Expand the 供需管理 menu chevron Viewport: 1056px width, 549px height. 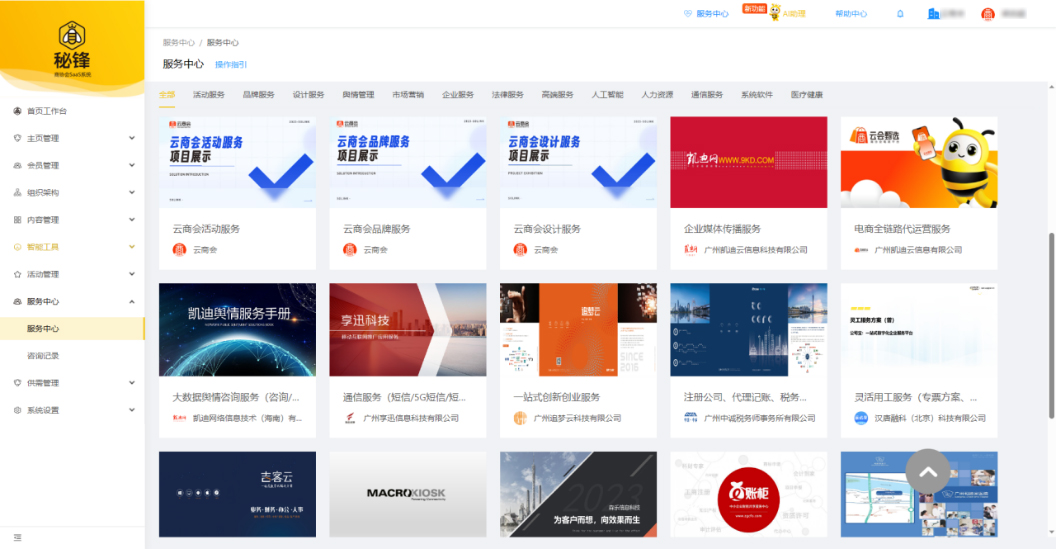[x=131, y=383]
